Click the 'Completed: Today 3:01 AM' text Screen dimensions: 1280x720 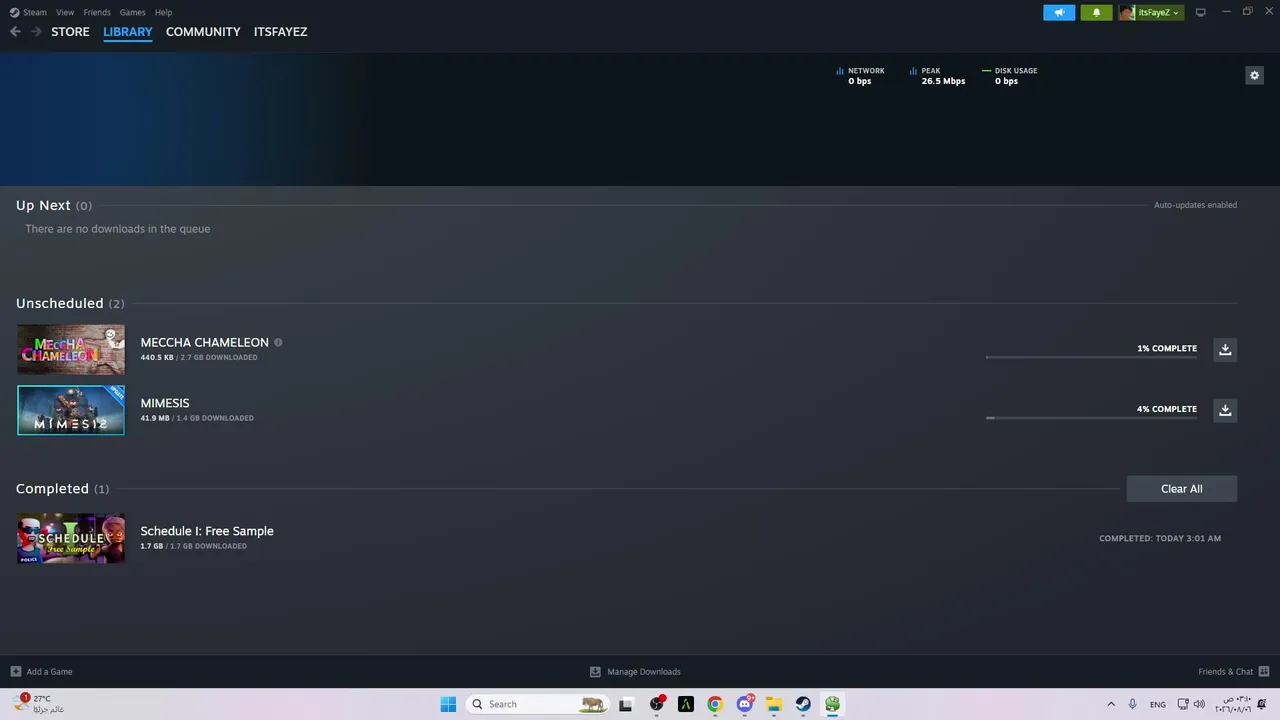coord(1160,538)
